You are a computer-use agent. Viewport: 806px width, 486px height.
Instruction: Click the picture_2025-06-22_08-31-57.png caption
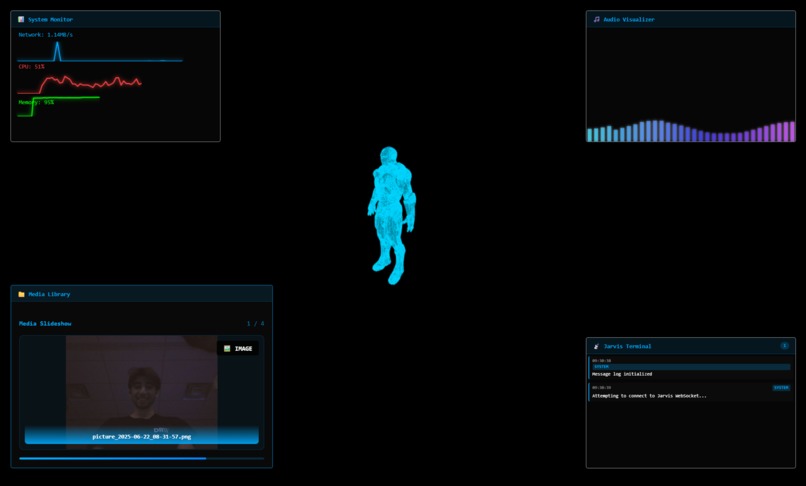pyautogui.click(x=141, y=437)
